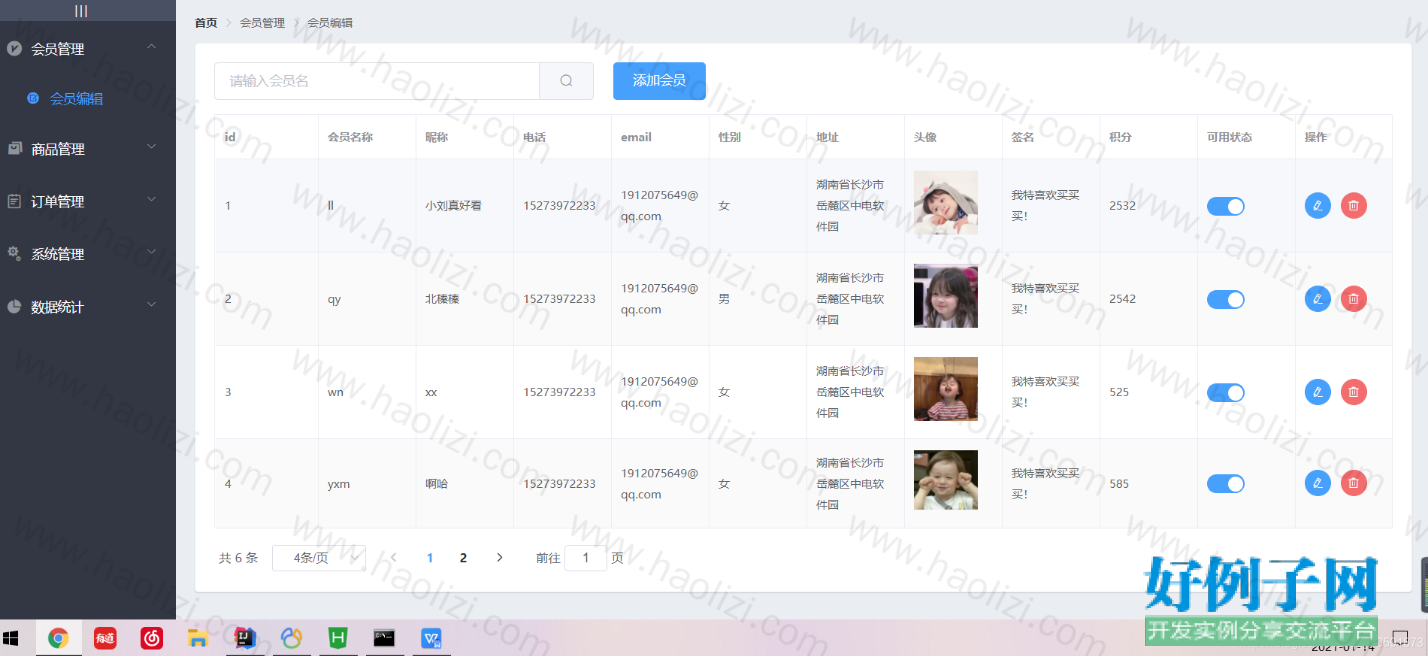Viewport: 1428px width, 656px height.
Task: Click the 共 6 条 total count
Action: click(238, 558)
